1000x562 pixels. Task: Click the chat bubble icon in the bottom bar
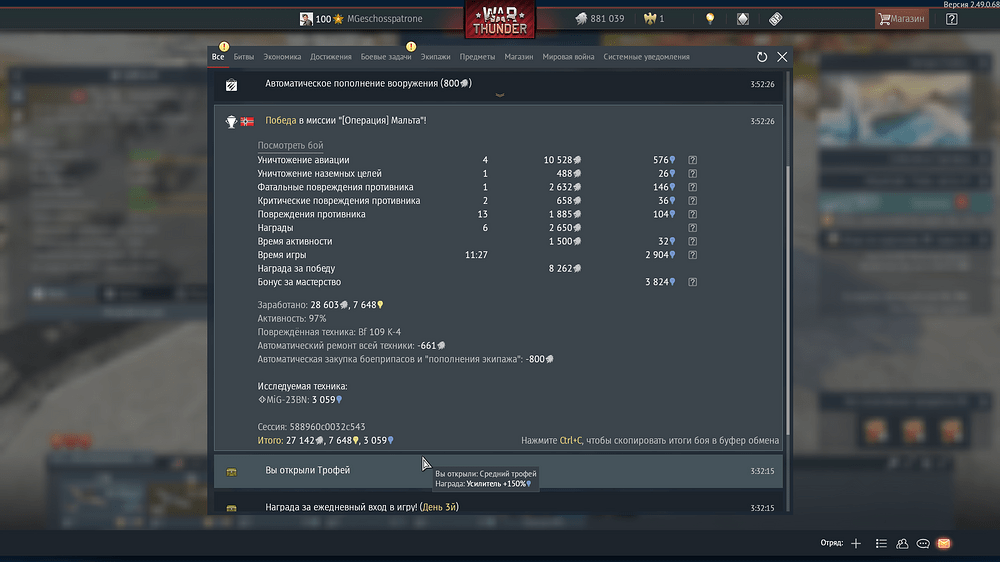tap(923, 544)
